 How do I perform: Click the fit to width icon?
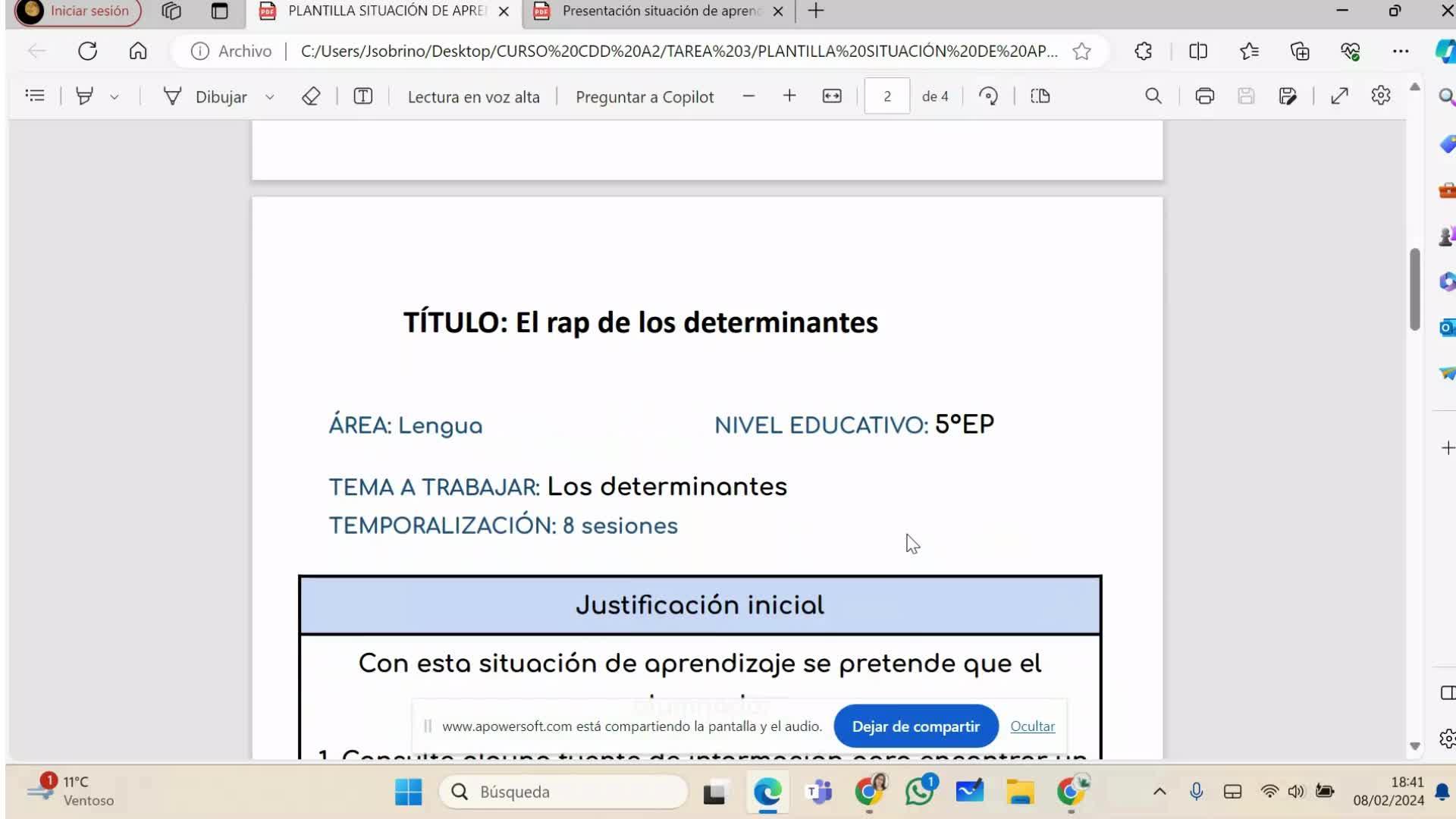(x=832, y=96)
